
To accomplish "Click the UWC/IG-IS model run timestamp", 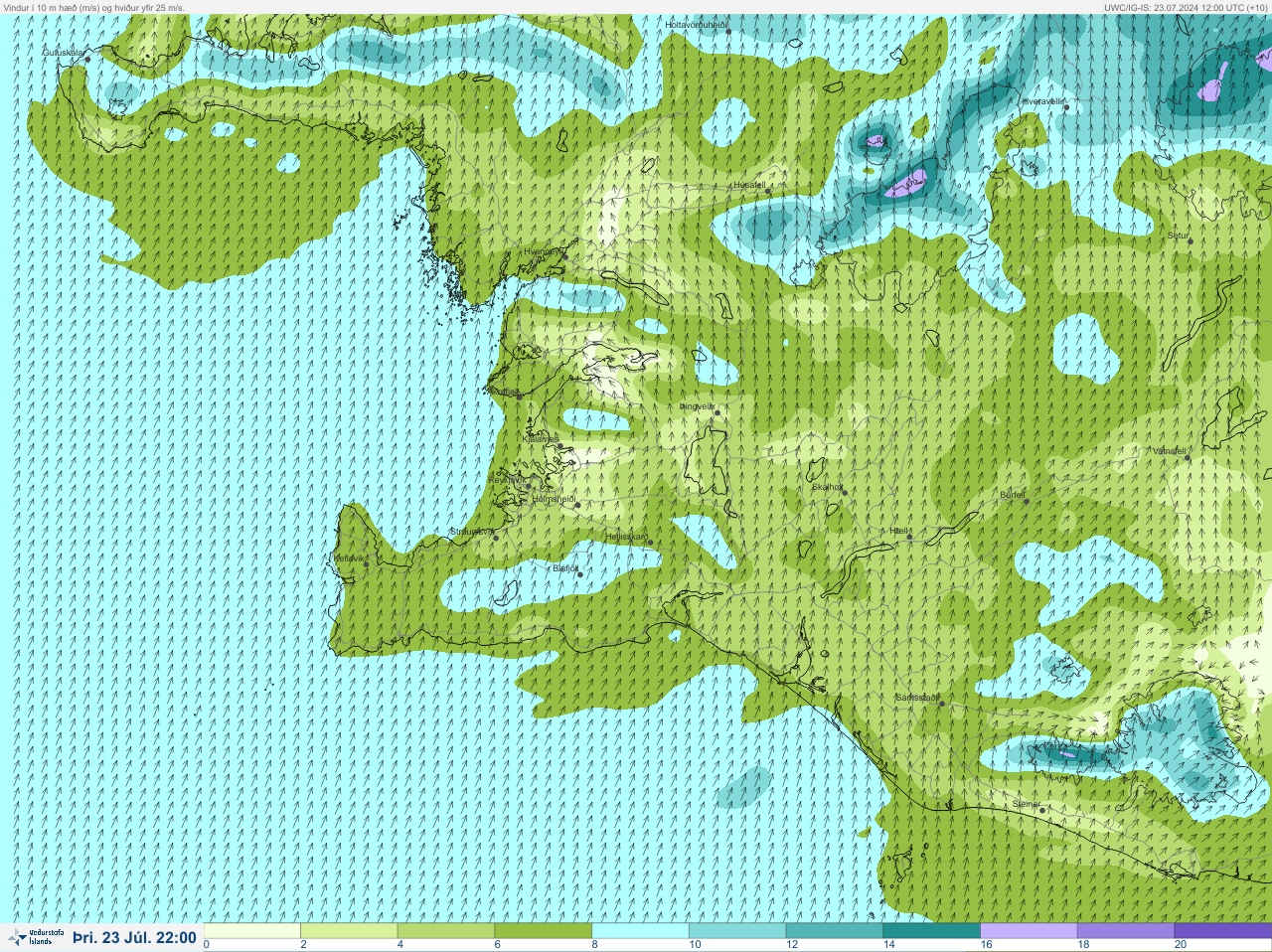I will pyautogui.click(x=1185, y=7).
